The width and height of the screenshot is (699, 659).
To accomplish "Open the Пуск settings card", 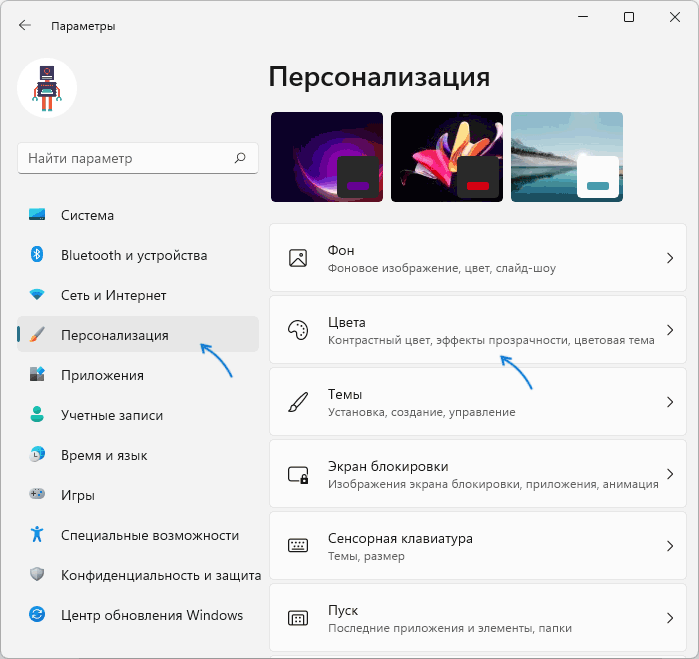I will [478, 618].
